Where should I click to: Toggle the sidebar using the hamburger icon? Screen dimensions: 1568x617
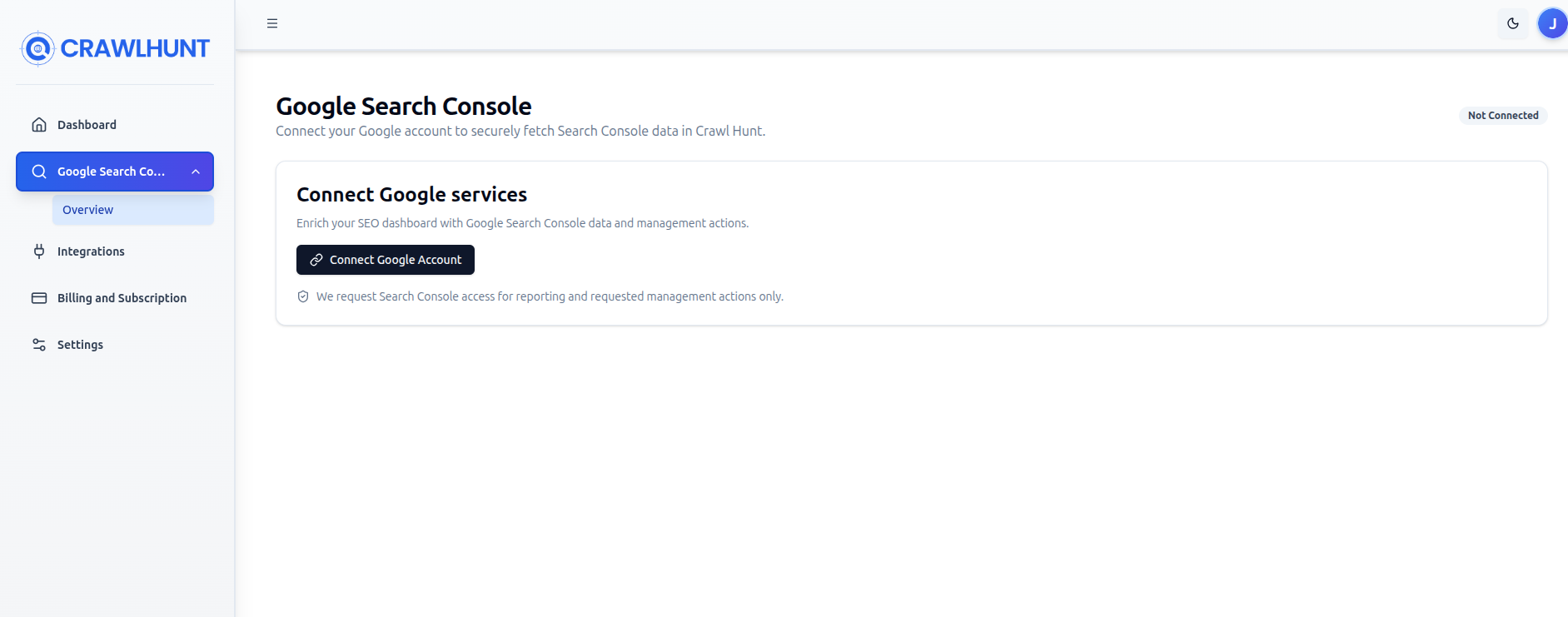[x=271, y=22]
